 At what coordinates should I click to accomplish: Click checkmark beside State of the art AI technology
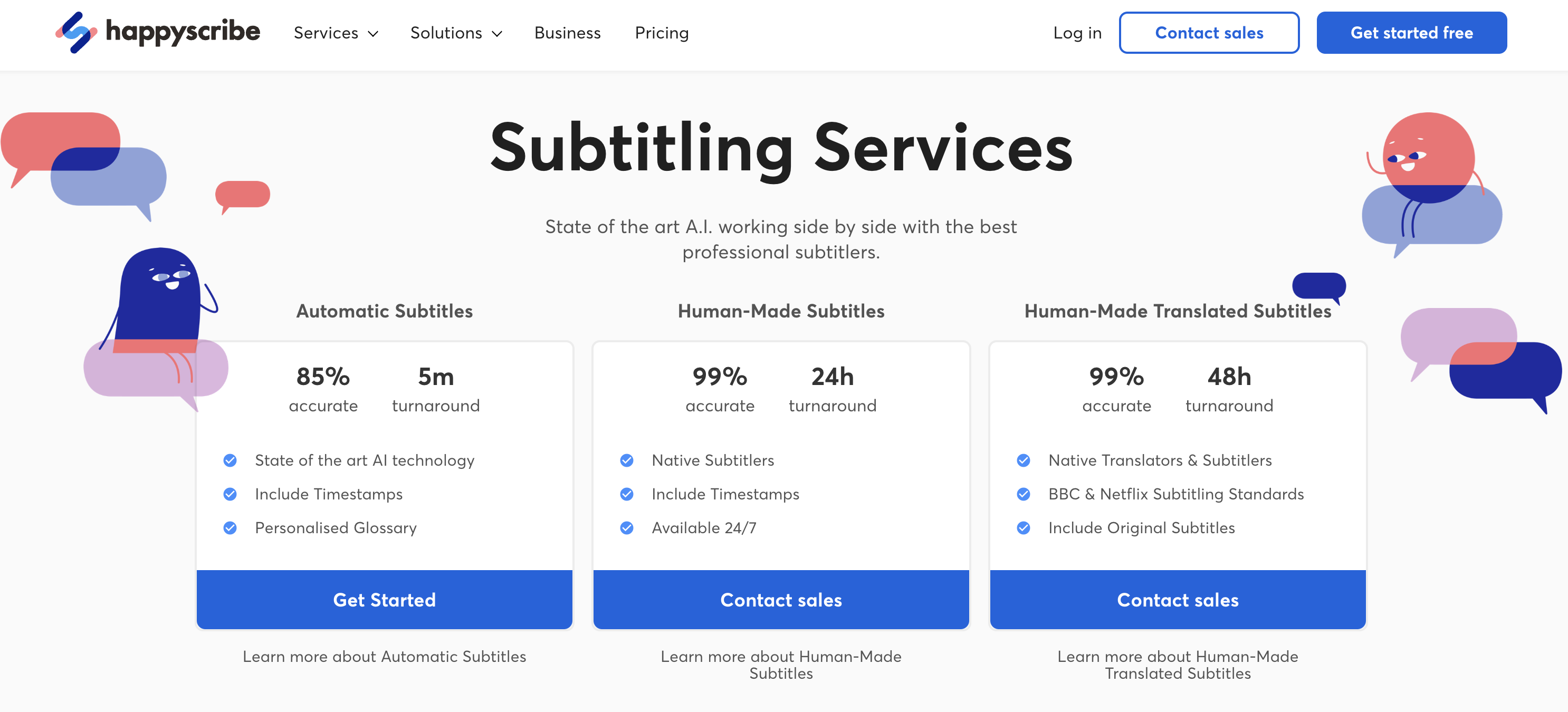click(230, 460)
